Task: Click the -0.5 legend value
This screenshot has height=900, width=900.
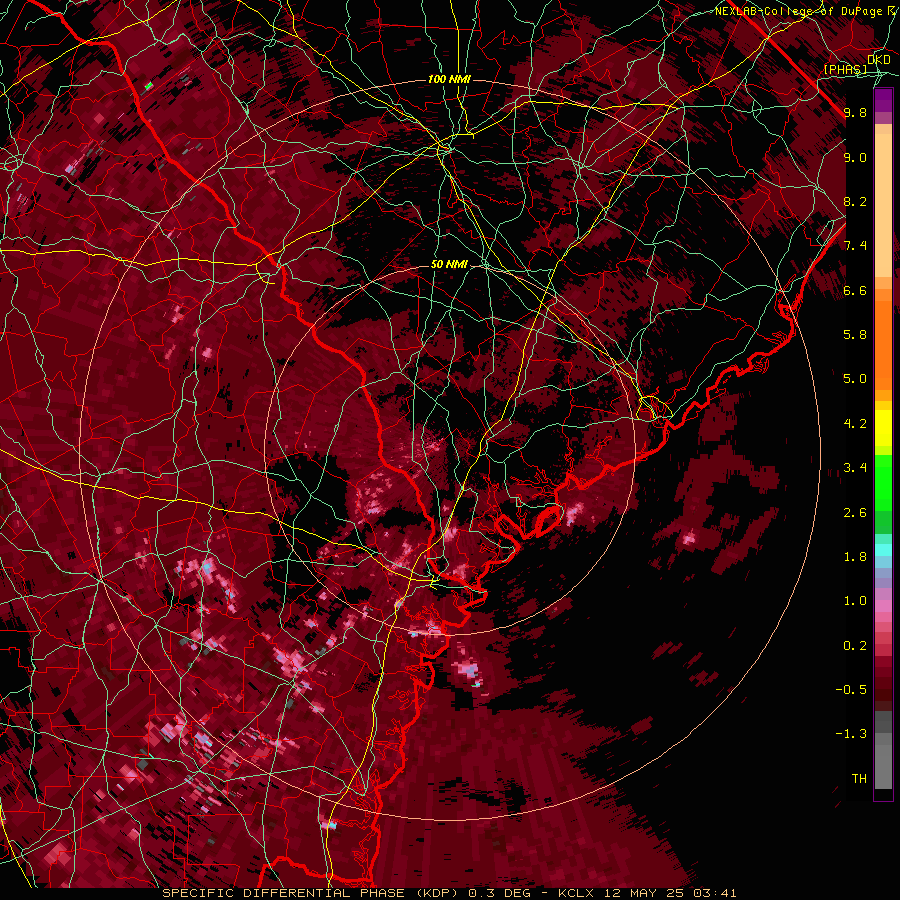Action: (x=851, y=690)
